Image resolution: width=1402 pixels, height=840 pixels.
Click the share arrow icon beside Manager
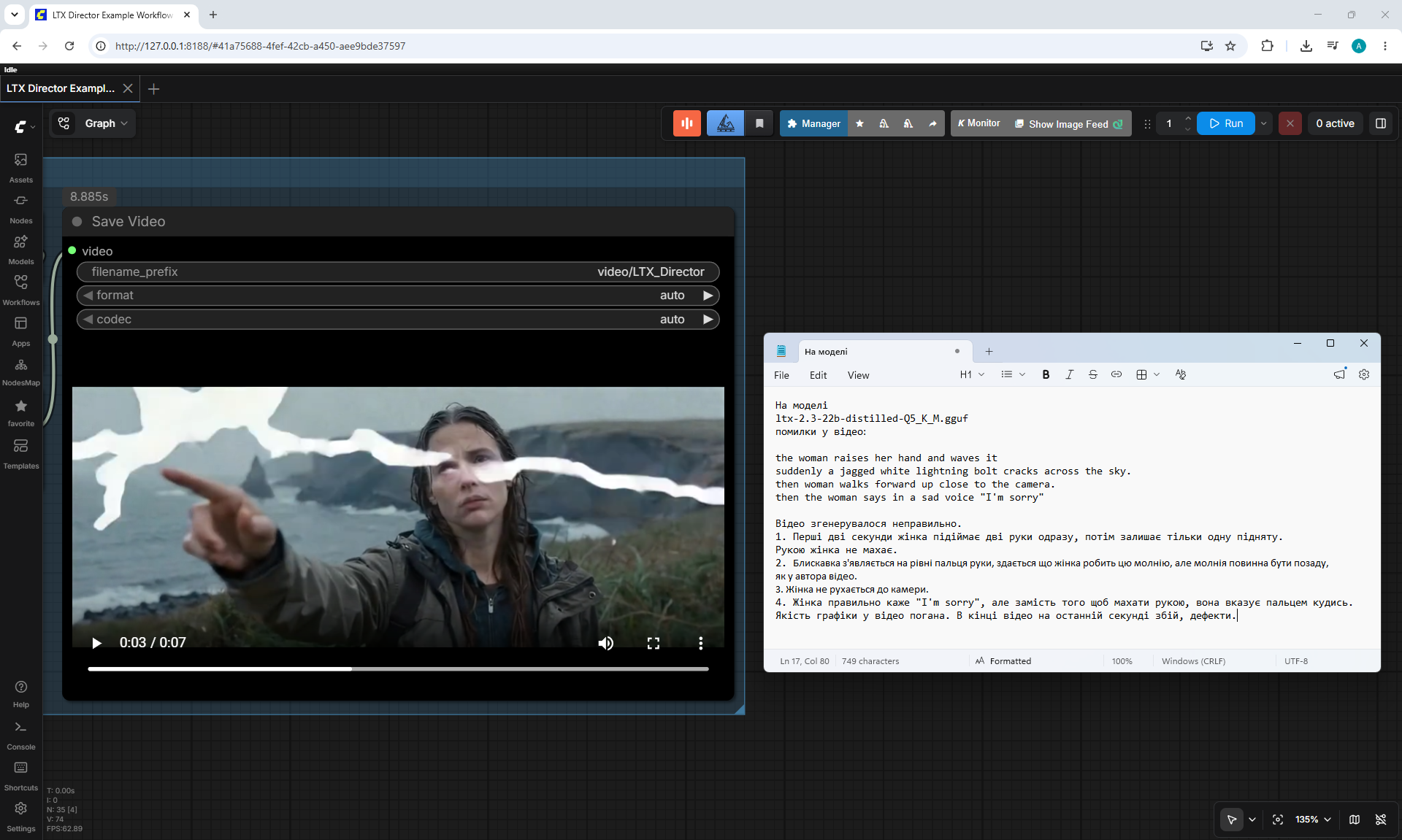pyautogui.click(x=932, y=123)
